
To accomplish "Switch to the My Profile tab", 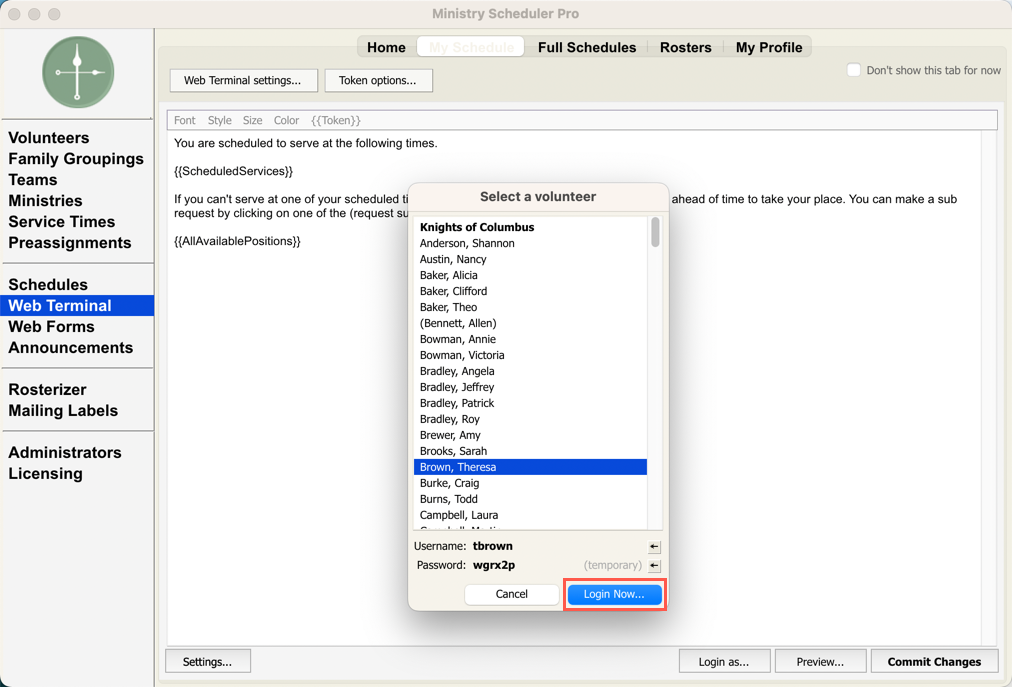I will [x=769, y=47].
